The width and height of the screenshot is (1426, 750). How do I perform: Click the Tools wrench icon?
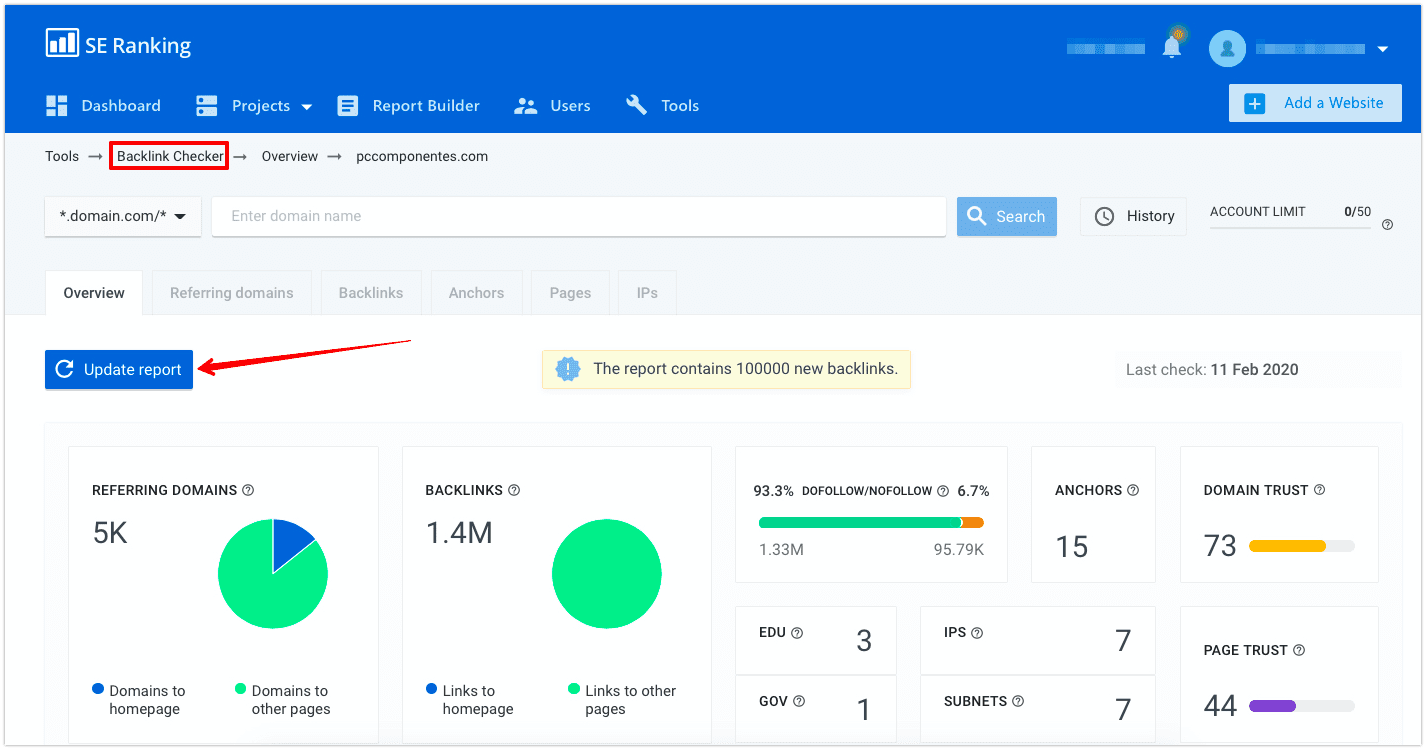[636, 105]
